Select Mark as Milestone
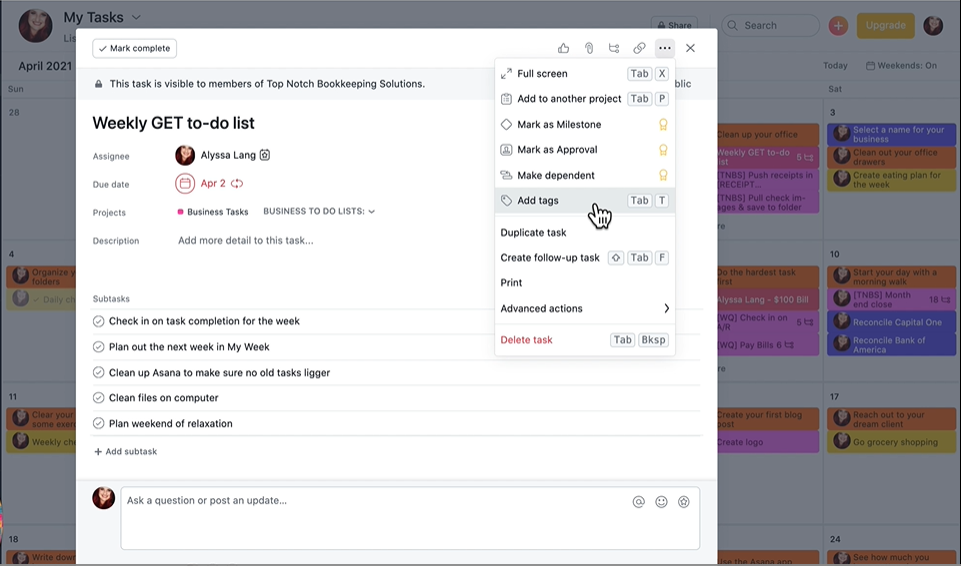The height and width of the screenshot is (566, 961). coord(585,124)
